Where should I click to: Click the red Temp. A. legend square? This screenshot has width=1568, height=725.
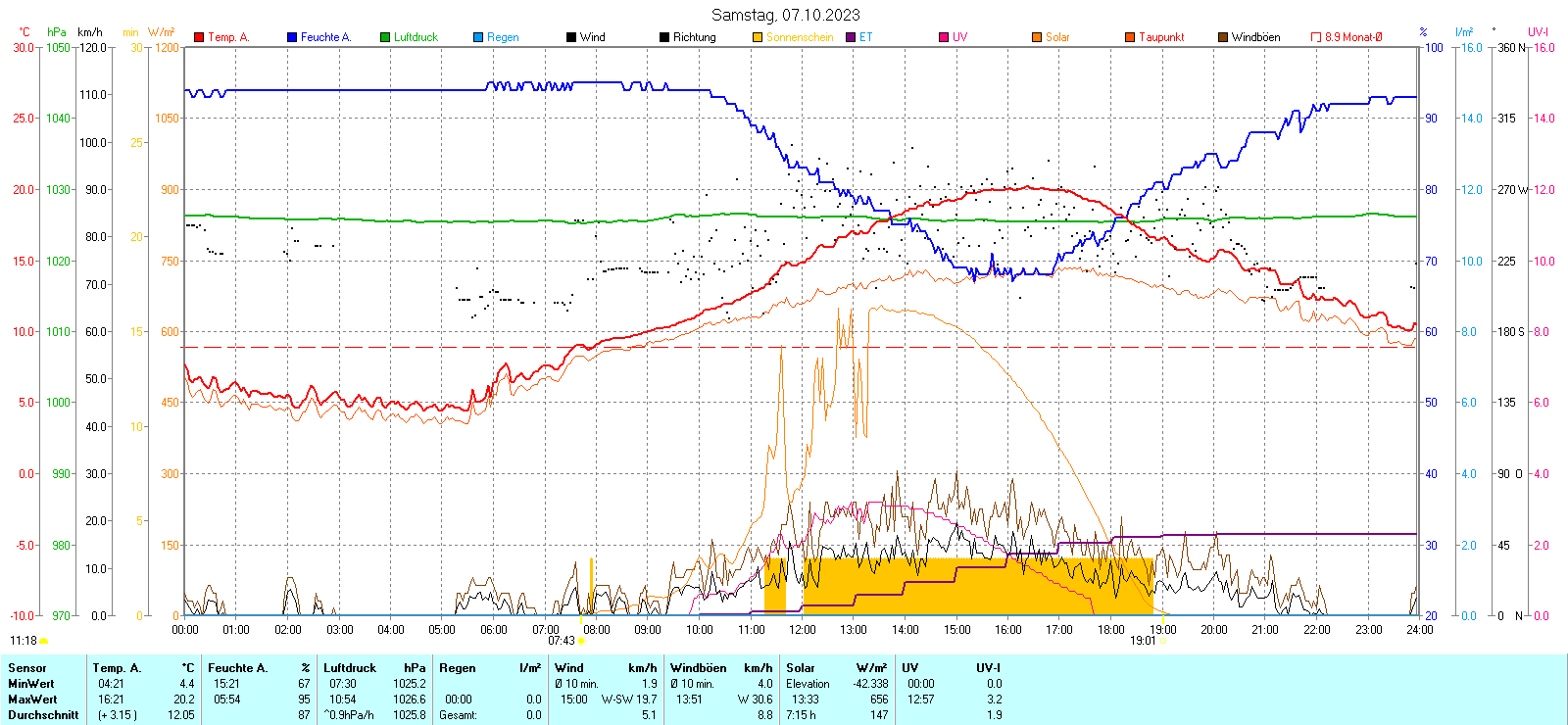(x=199, y=37)
